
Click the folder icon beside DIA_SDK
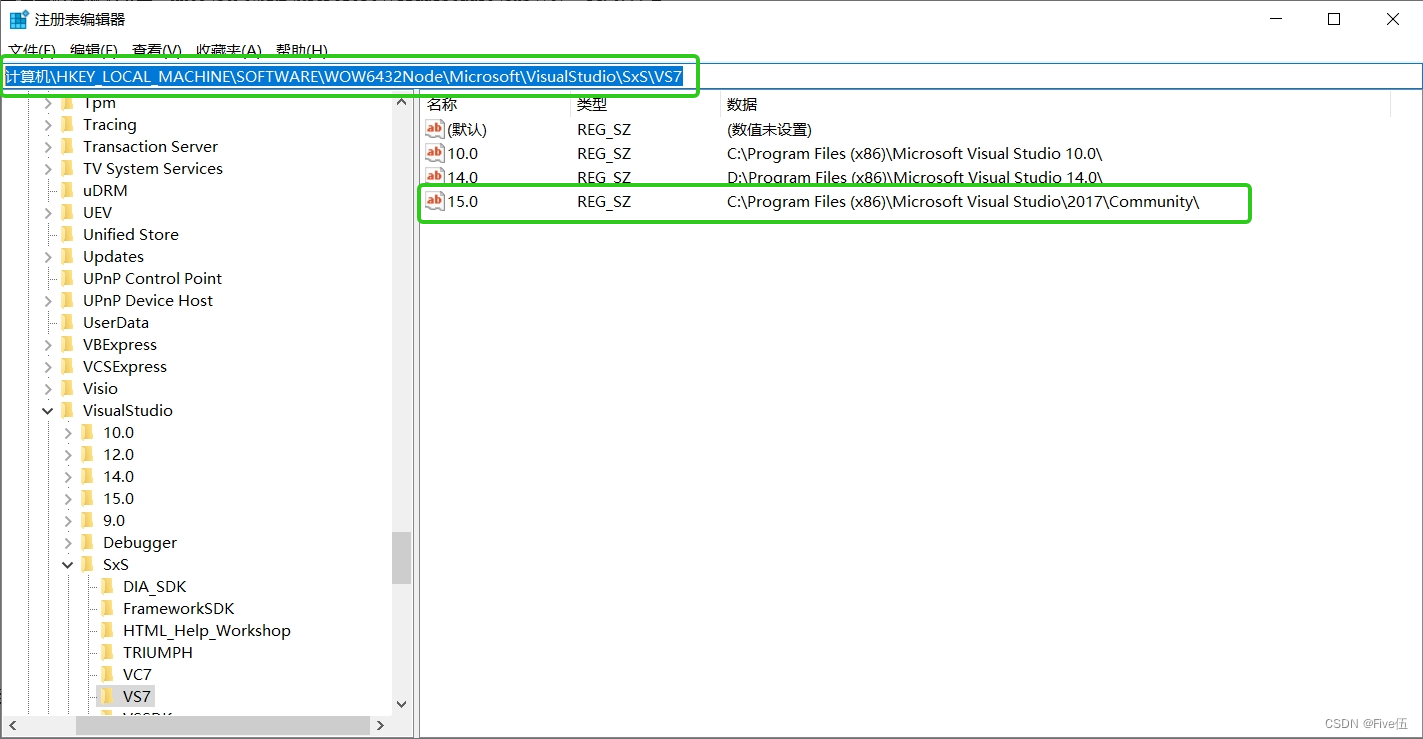[x=108, y=587]
